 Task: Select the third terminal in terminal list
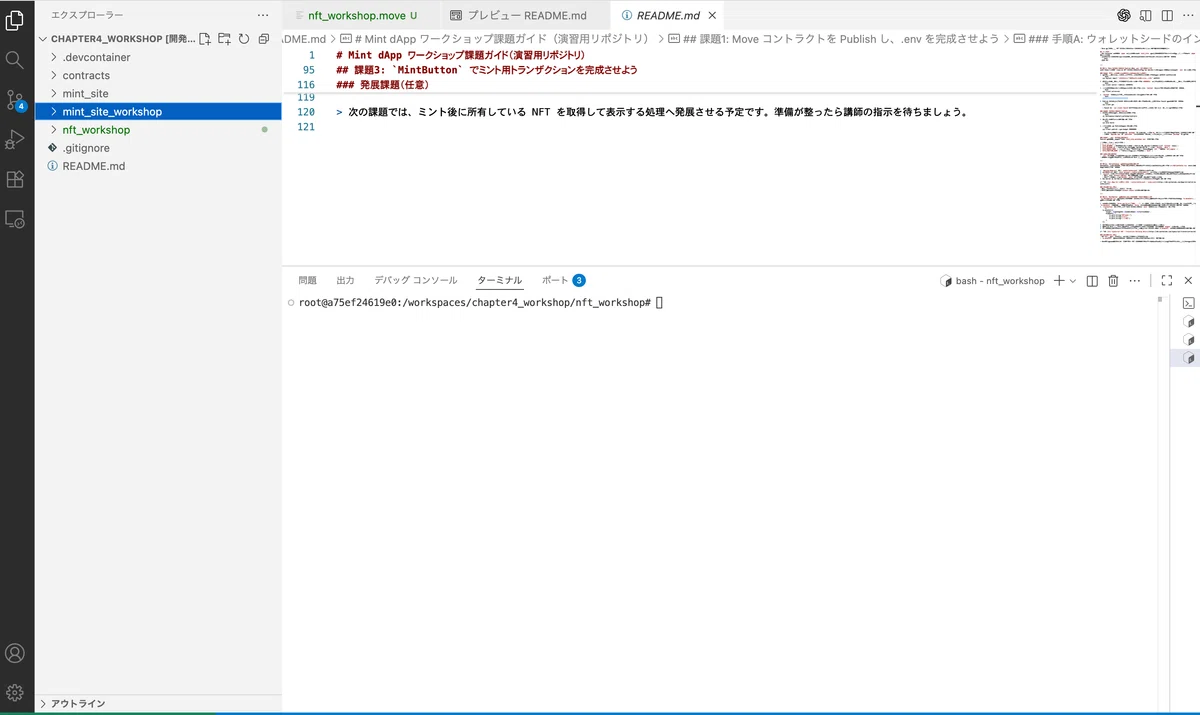click(1189, 339)
